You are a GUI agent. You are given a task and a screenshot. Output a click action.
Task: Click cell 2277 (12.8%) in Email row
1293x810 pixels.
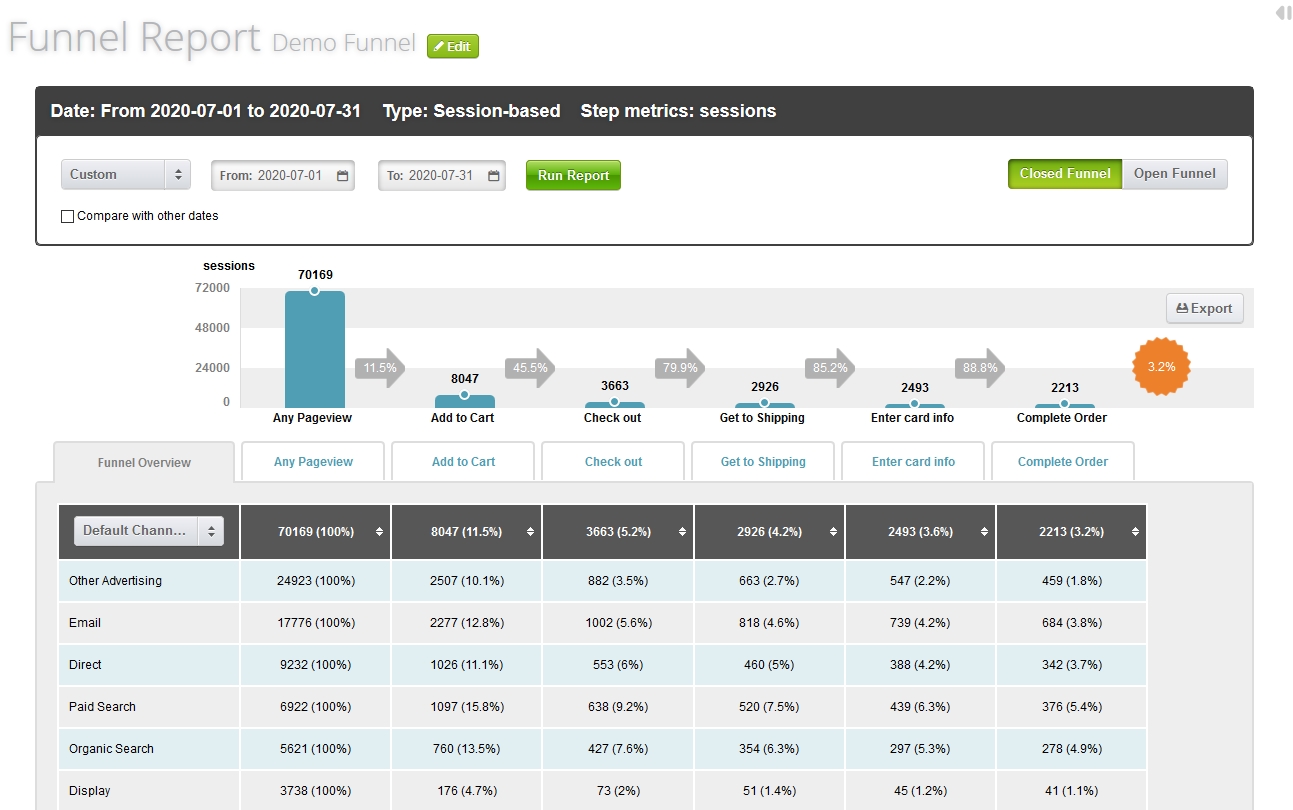[x=466, y=623]
